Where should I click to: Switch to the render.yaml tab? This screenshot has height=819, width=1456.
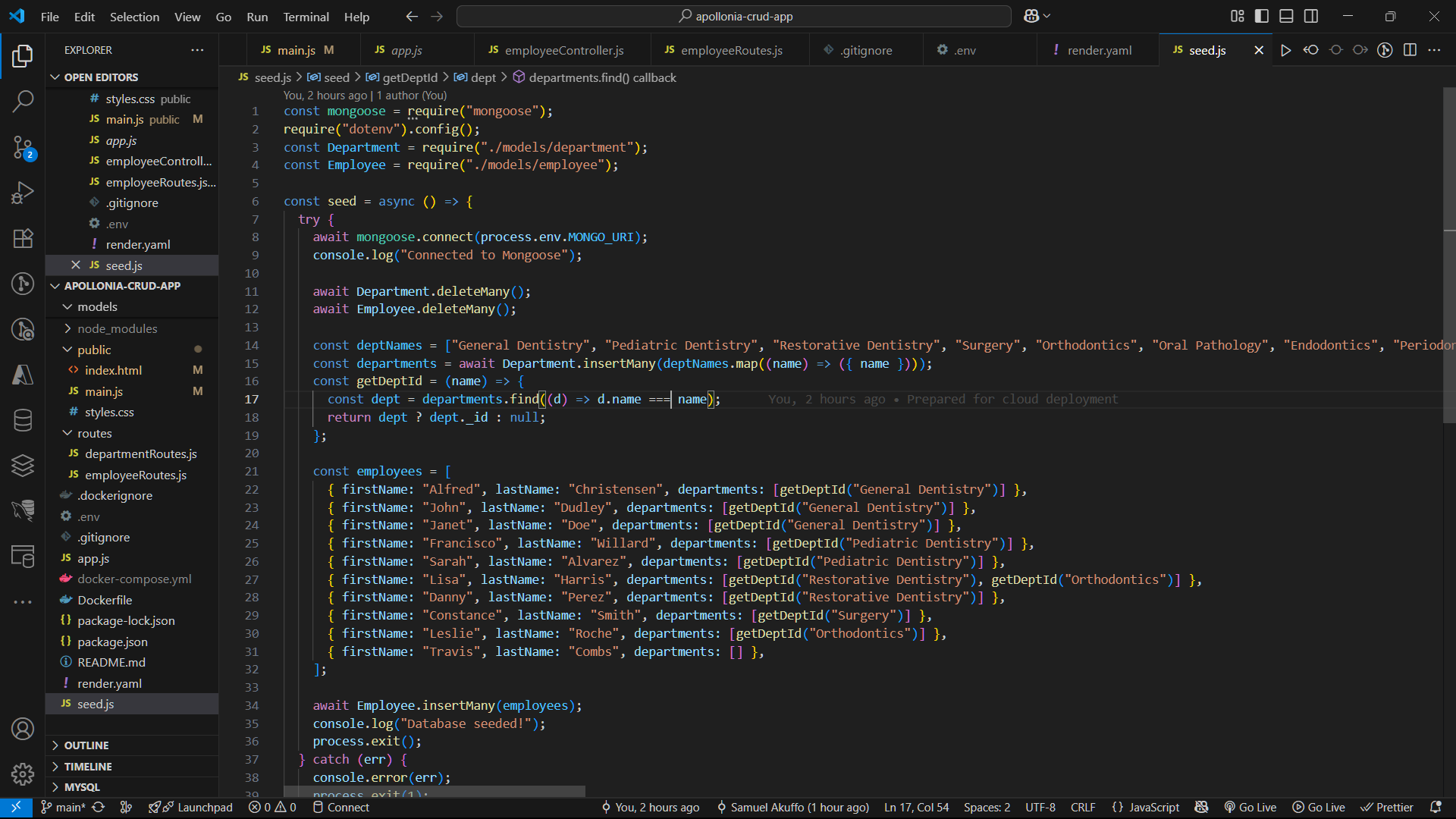tap(1100, 50)
